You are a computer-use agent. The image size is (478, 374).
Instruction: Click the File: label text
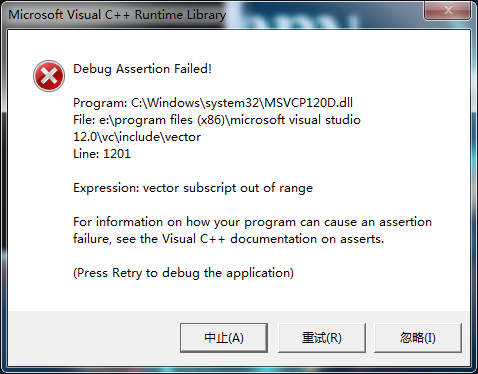click(84, 120)
